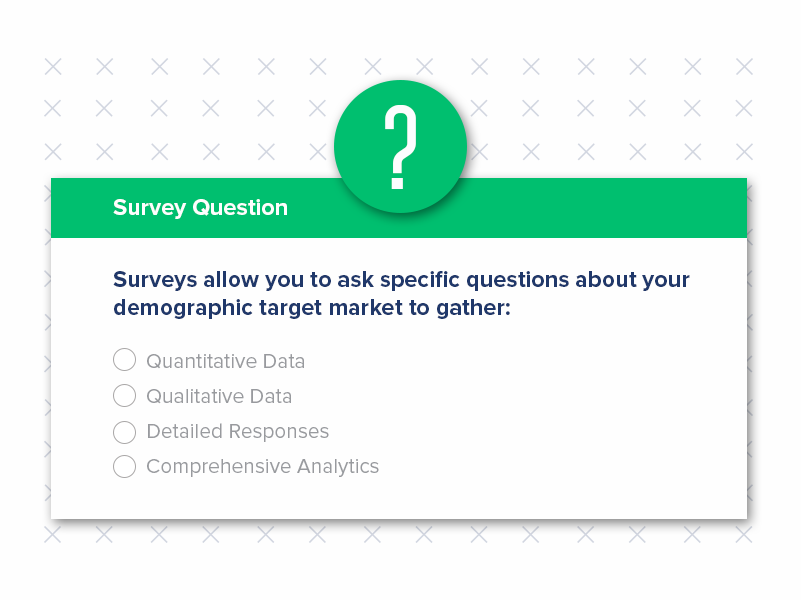The width and height of the screenshot is (801, 600).
Task: Click the Quantitative Data option label
Action: 226,361
